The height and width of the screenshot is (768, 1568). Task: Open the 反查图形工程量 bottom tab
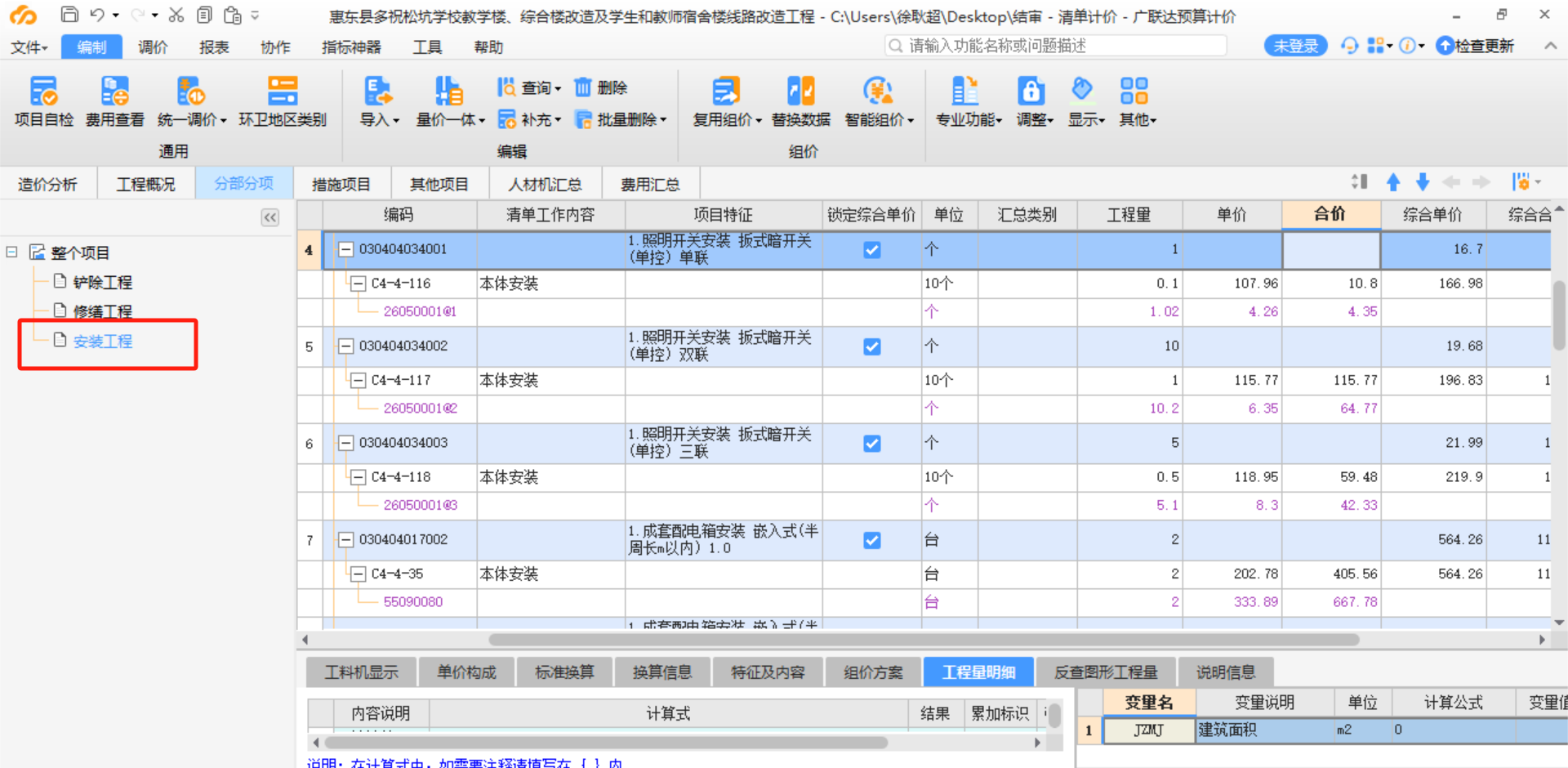click(x=1106, y=672)
